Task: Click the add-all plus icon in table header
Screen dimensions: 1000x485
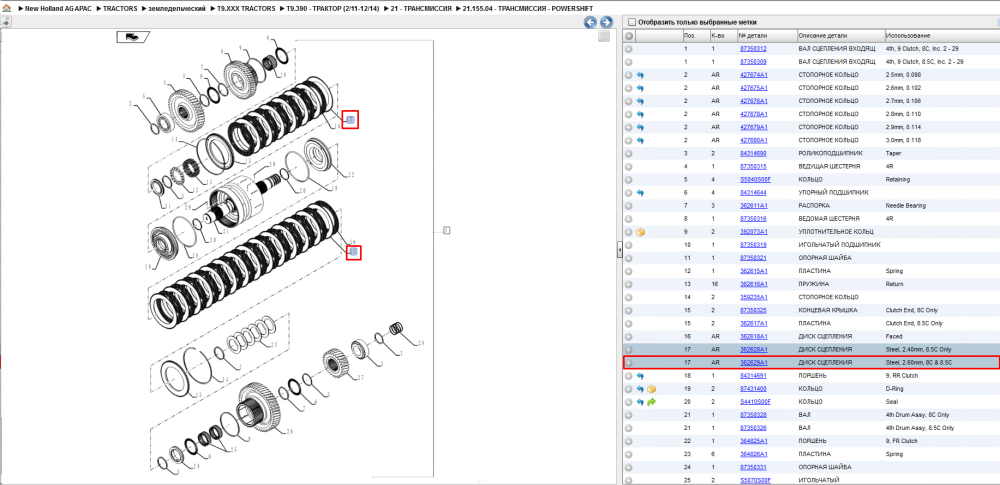Action: click(x=629, y=36)
